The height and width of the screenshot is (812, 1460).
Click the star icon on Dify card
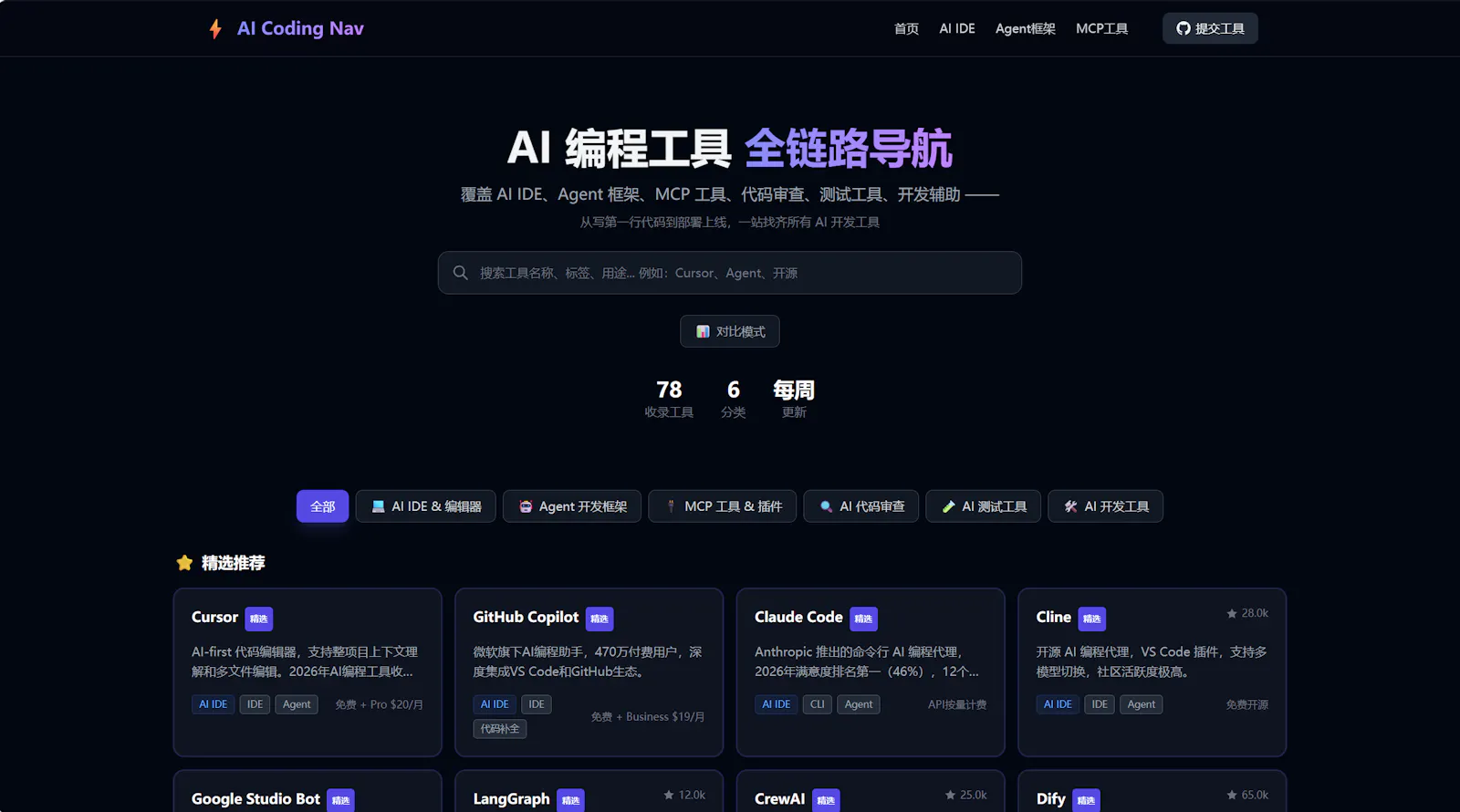[x=1232, y=795]
